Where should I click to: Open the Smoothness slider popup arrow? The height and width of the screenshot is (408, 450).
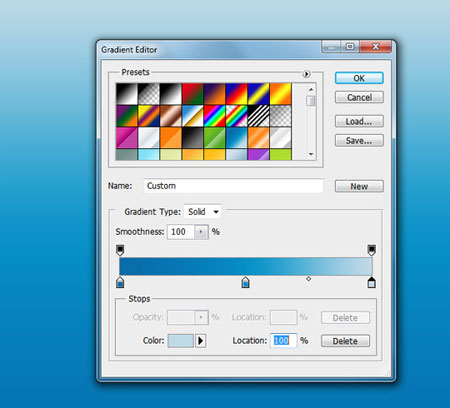point(201,232)
